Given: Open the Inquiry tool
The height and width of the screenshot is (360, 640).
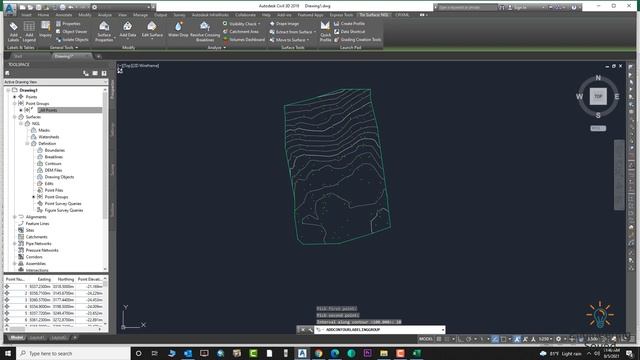Looking at the screenshot, I should tap(45, 29).
